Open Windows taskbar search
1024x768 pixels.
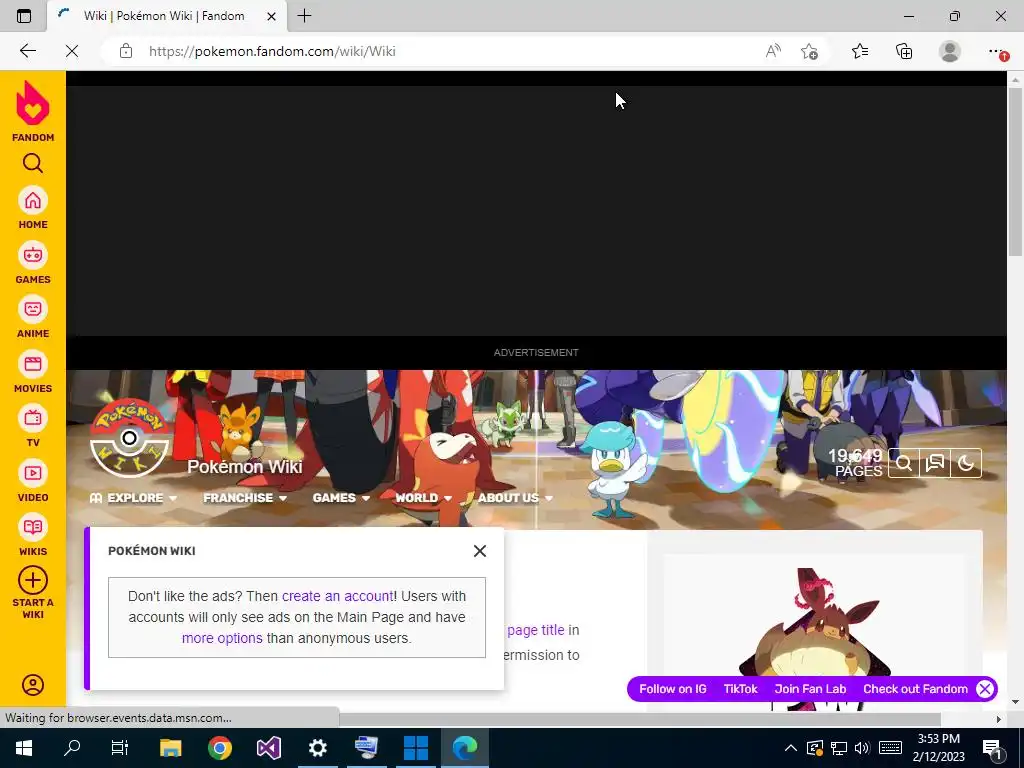click(72, 747)
